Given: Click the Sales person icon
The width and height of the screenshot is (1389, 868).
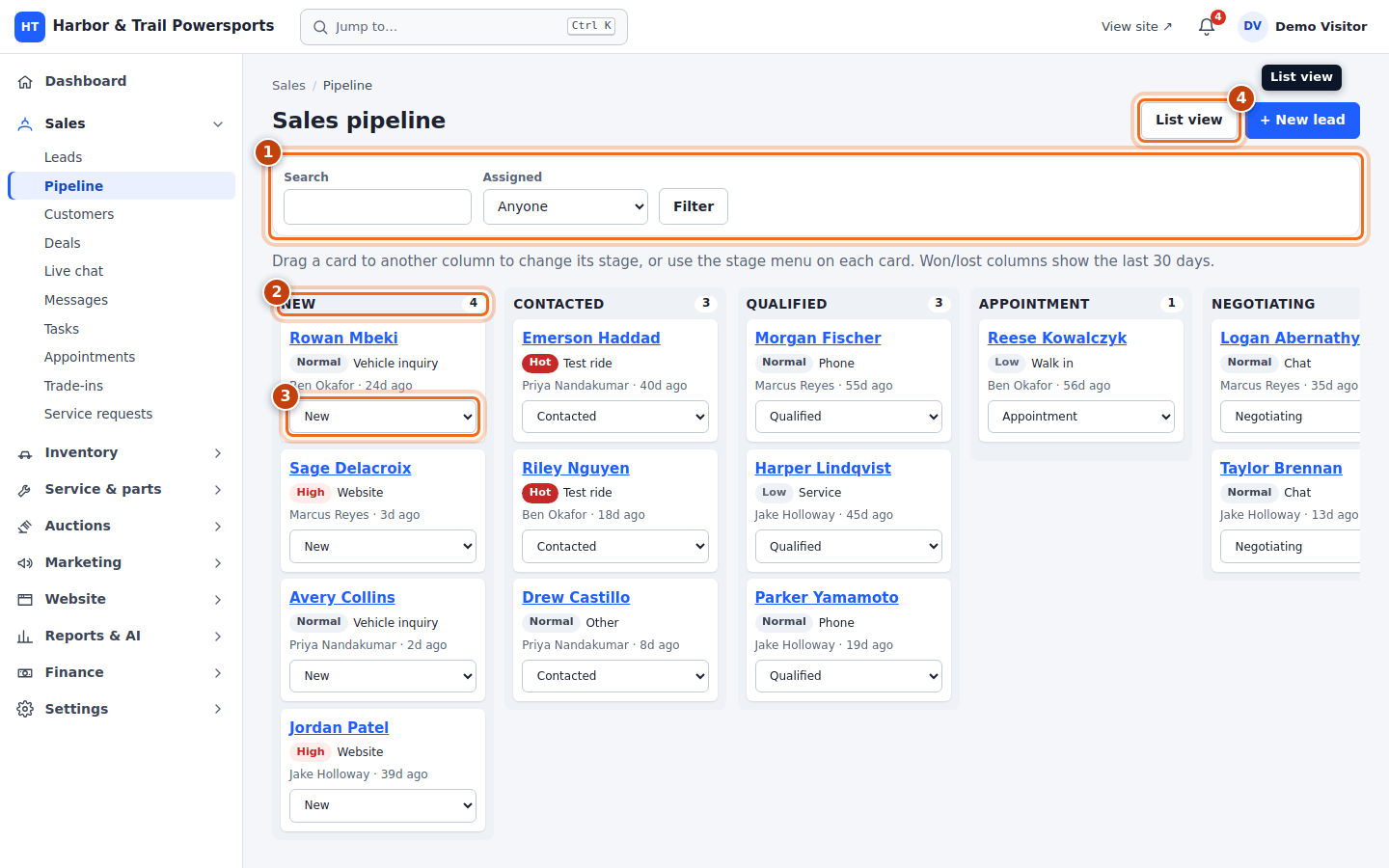Looking at the screenshot, I should [x=25, y=123].
